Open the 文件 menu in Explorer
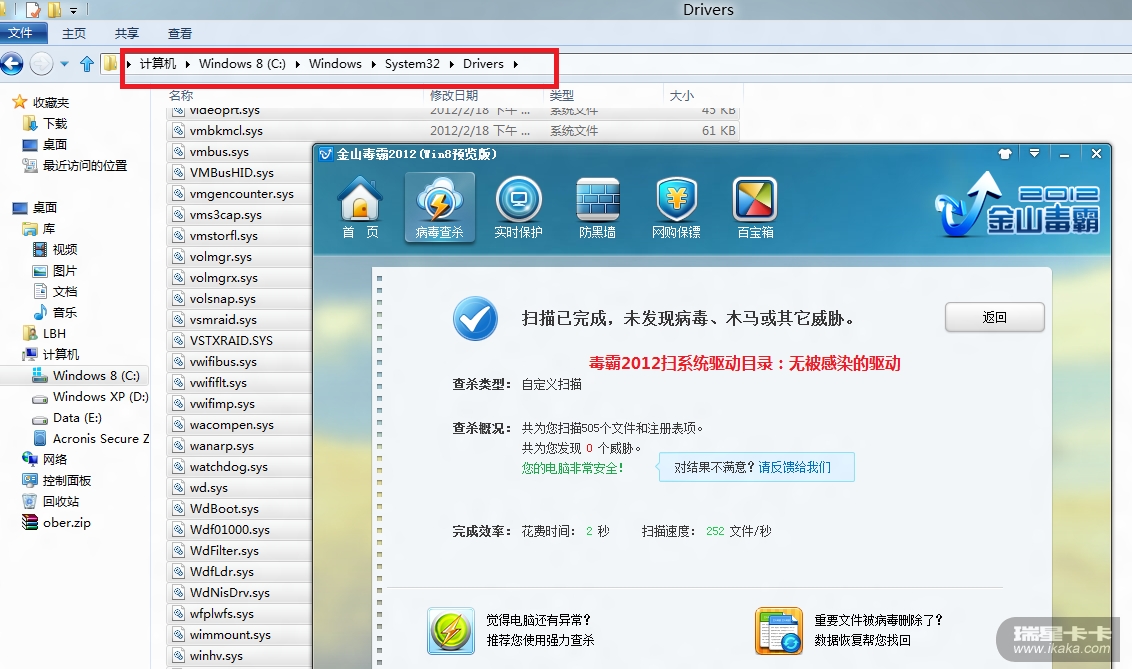Screen dimensions: 1132x669 point(22,33)
